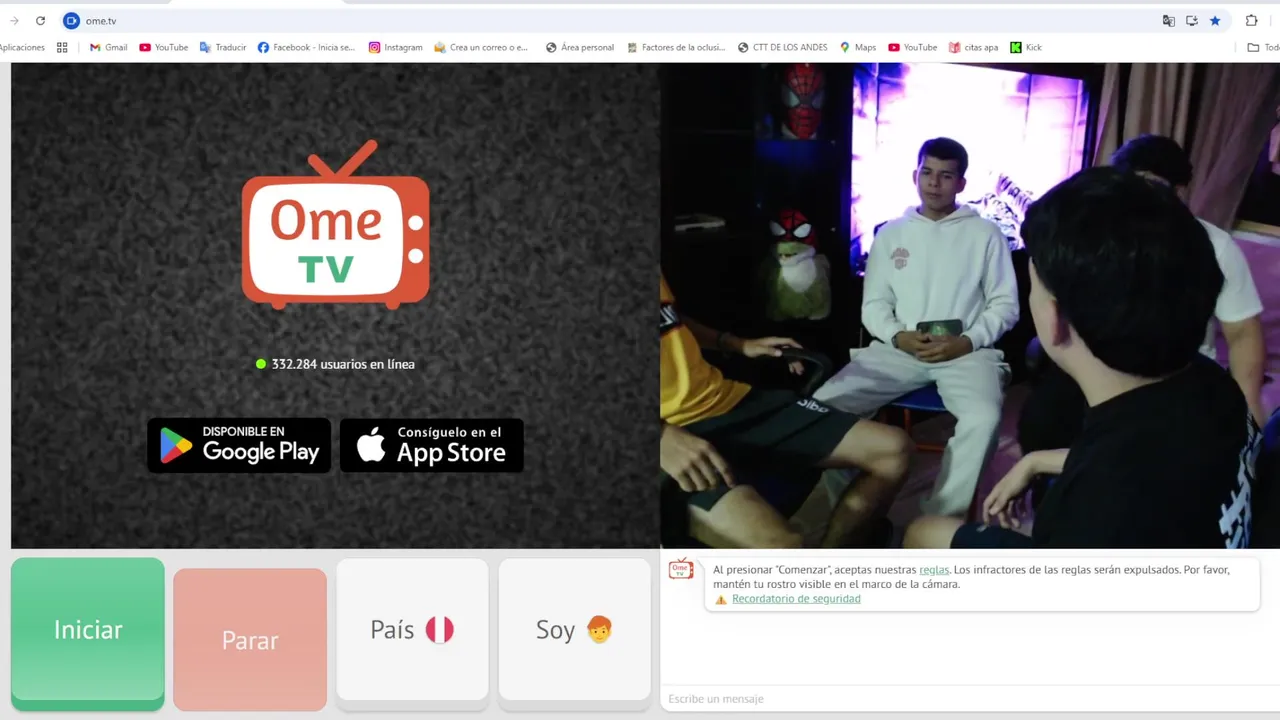Click the Parar button

coord(250,639)
